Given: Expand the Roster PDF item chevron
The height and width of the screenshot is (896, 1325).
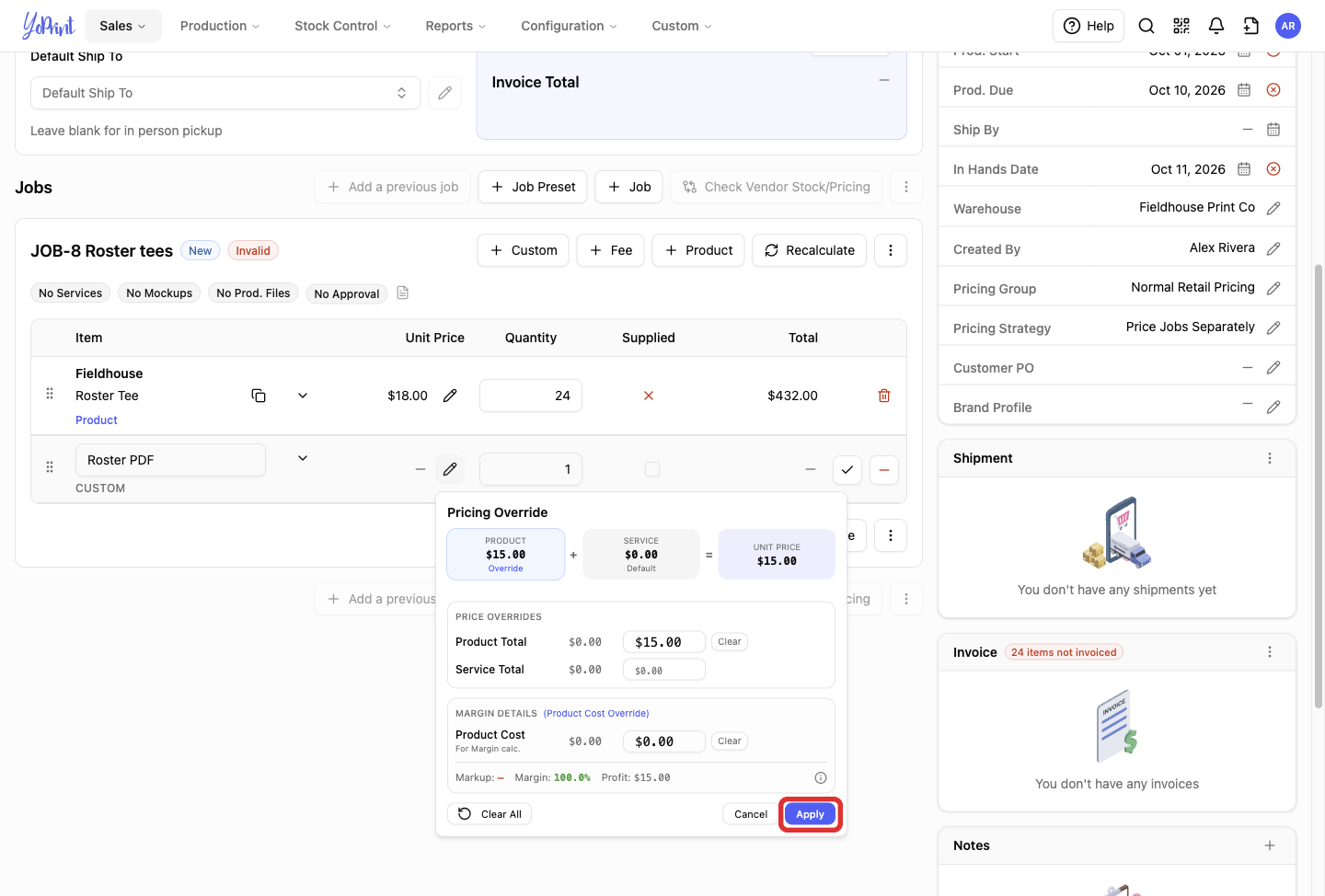Looking at the screenshot, I should (303, 458).
